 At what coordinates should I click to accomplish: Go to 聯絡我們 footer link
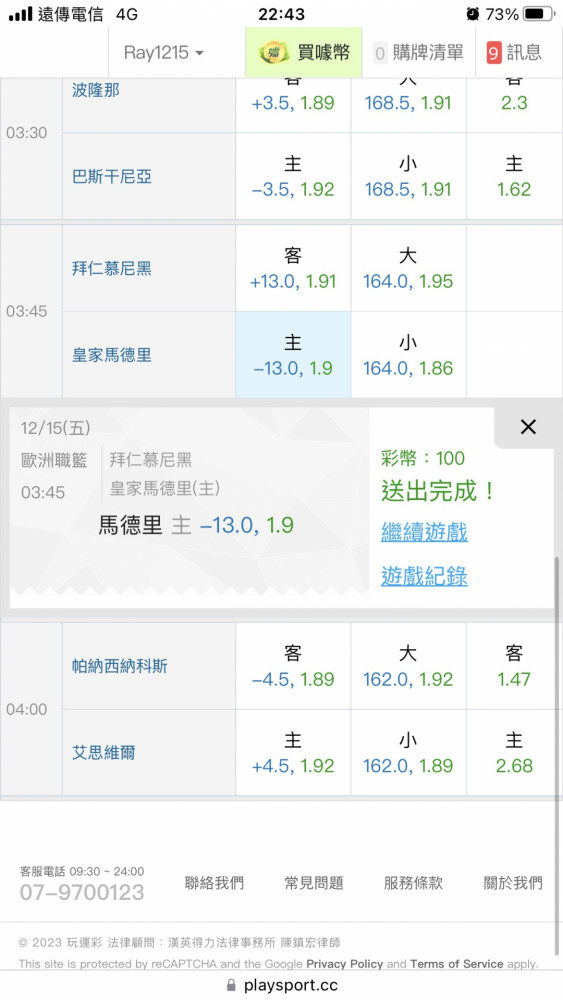pyautogui.click(x=214, y=883)
